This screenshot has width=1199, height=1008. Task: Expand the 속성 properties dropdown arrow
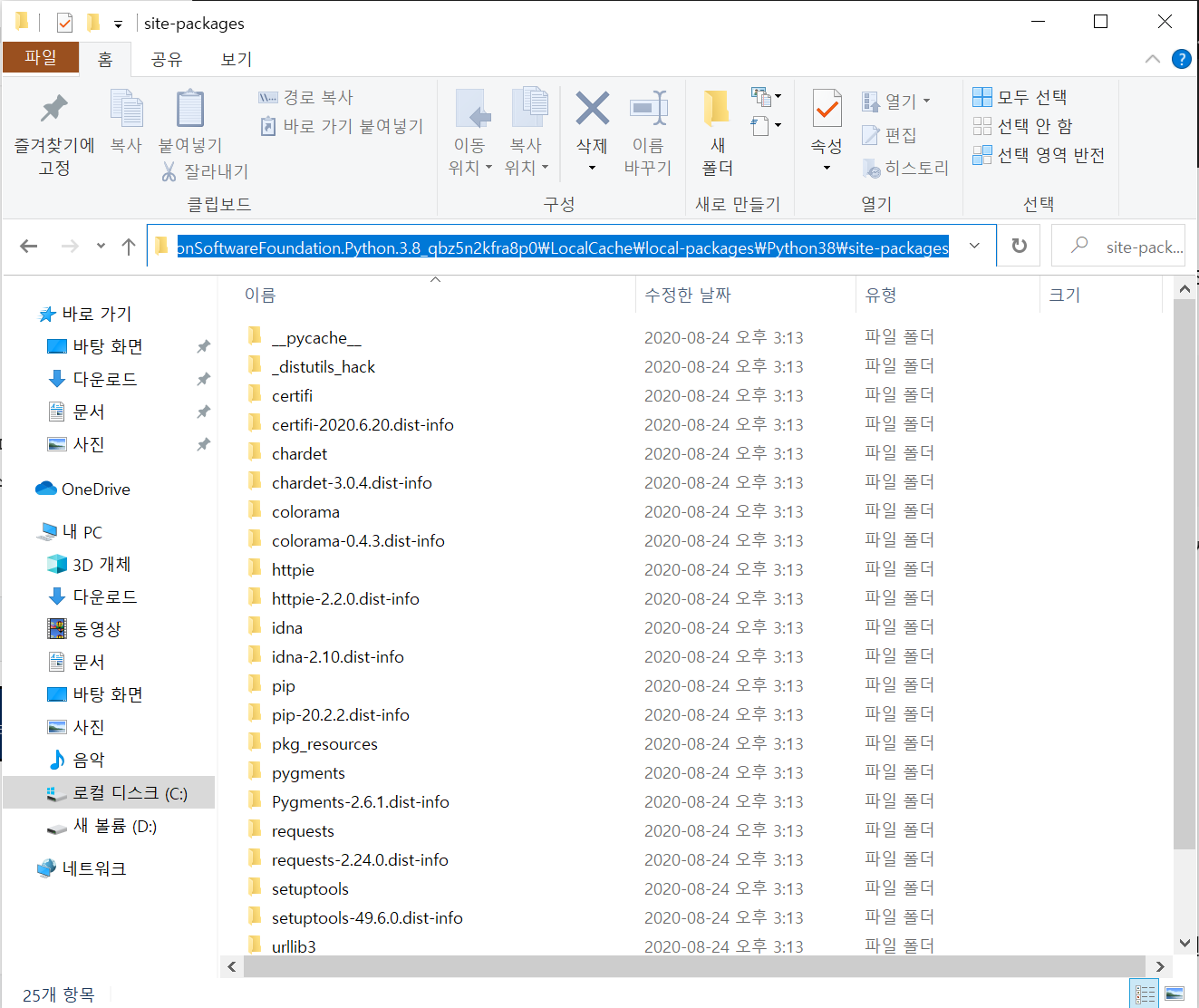(x=827, y=168)
